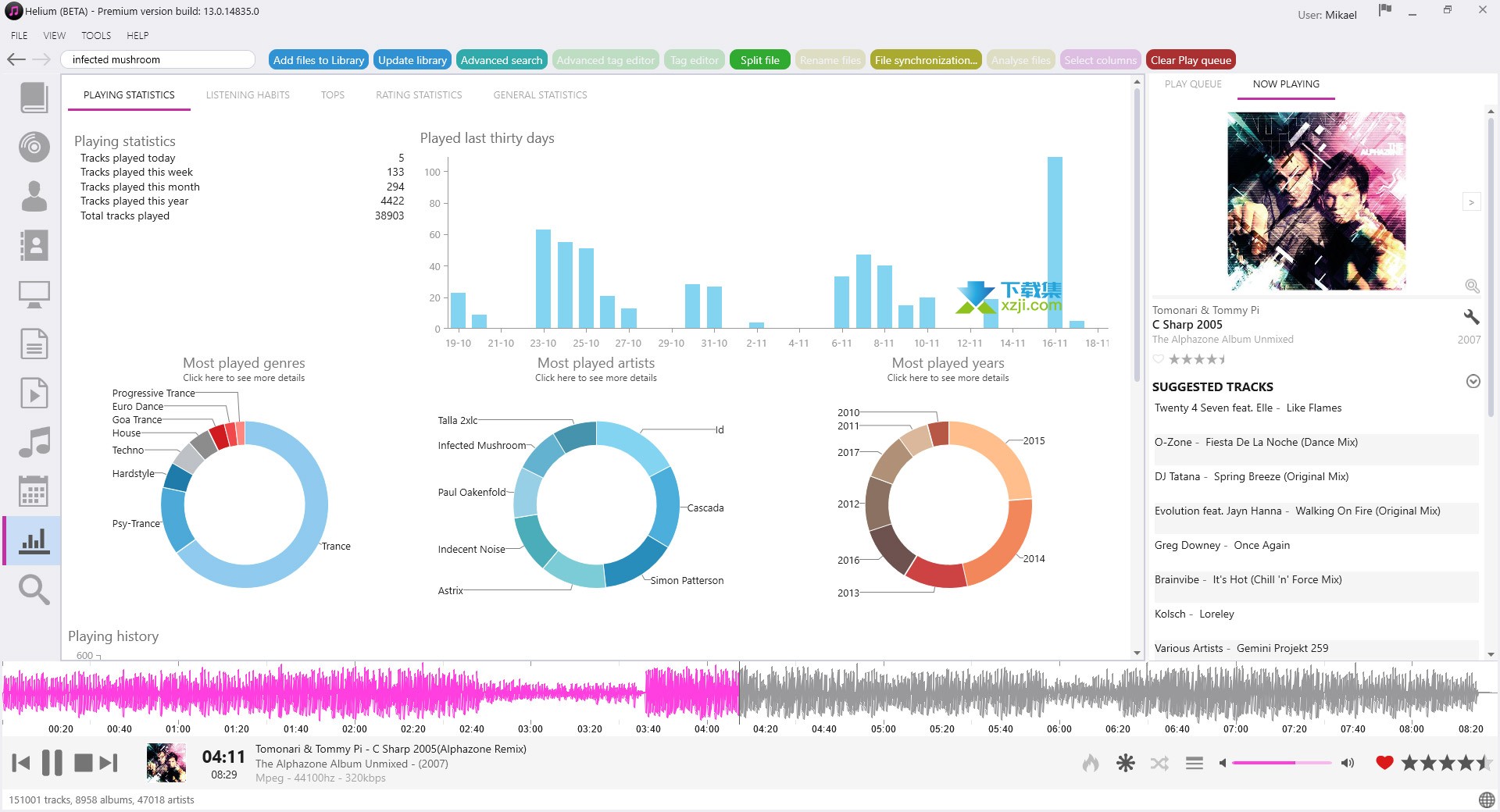Pause the current playback
Viewport: 1500px width, 812px height.
(x=52, y=762)
